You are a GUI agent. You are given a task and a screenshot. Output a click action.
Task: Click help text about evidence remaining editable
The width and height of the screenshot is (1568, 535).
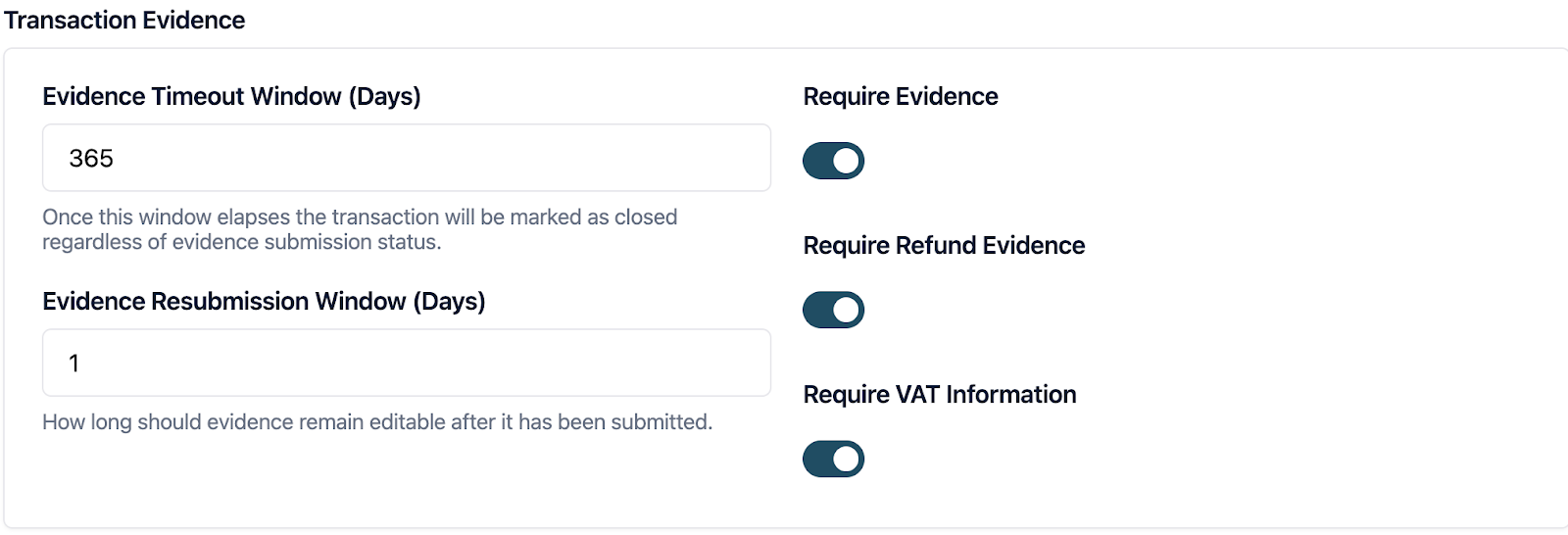click(x=376, y=421)
